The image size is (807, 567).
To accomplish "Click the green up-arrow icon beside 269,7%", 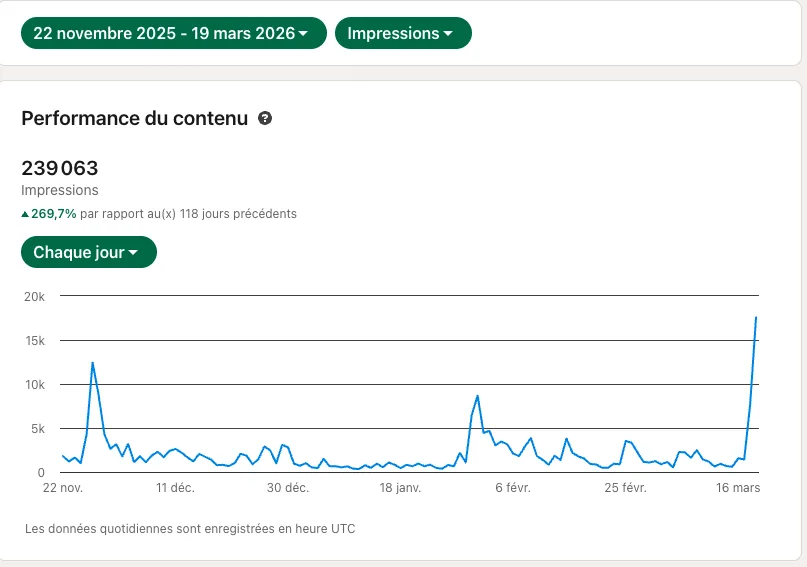I will pyautogui.click(x=25, y=214).
